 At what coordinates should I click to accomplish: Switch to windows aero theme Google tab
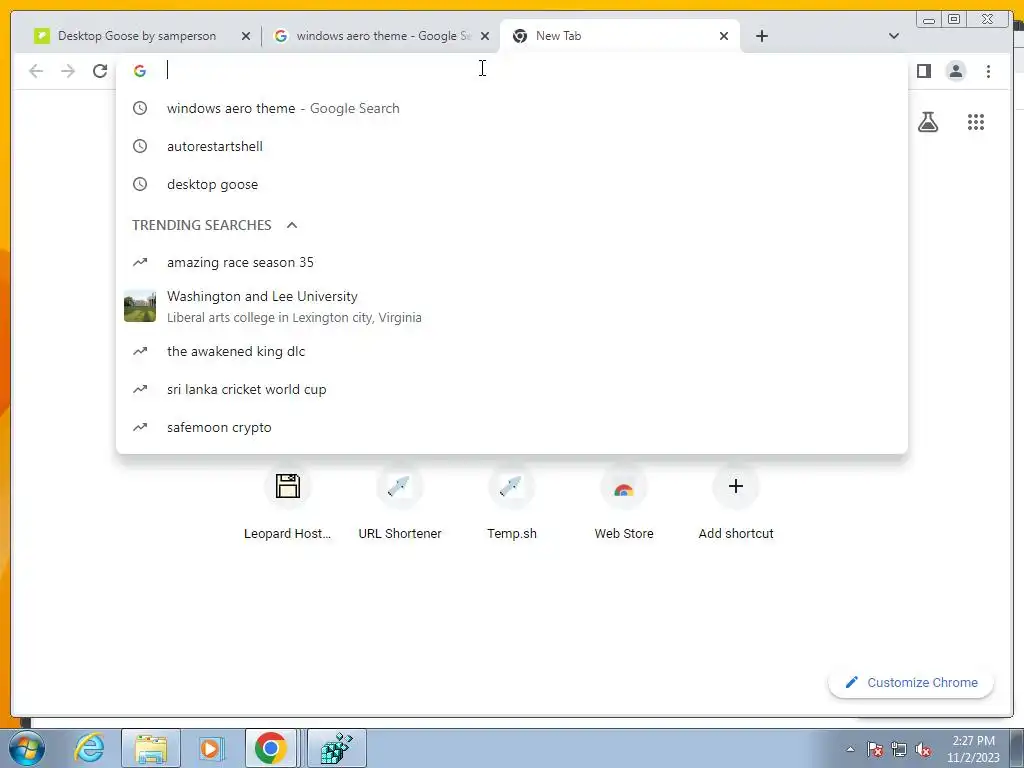(x=381, y=36)
